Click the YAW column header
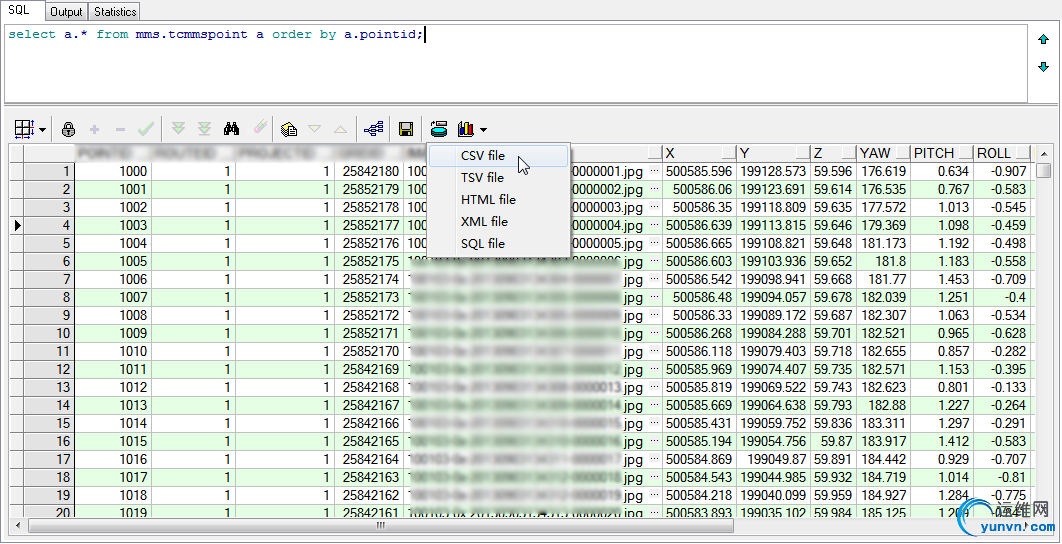The image size is (1062, 544). (875, 153)
